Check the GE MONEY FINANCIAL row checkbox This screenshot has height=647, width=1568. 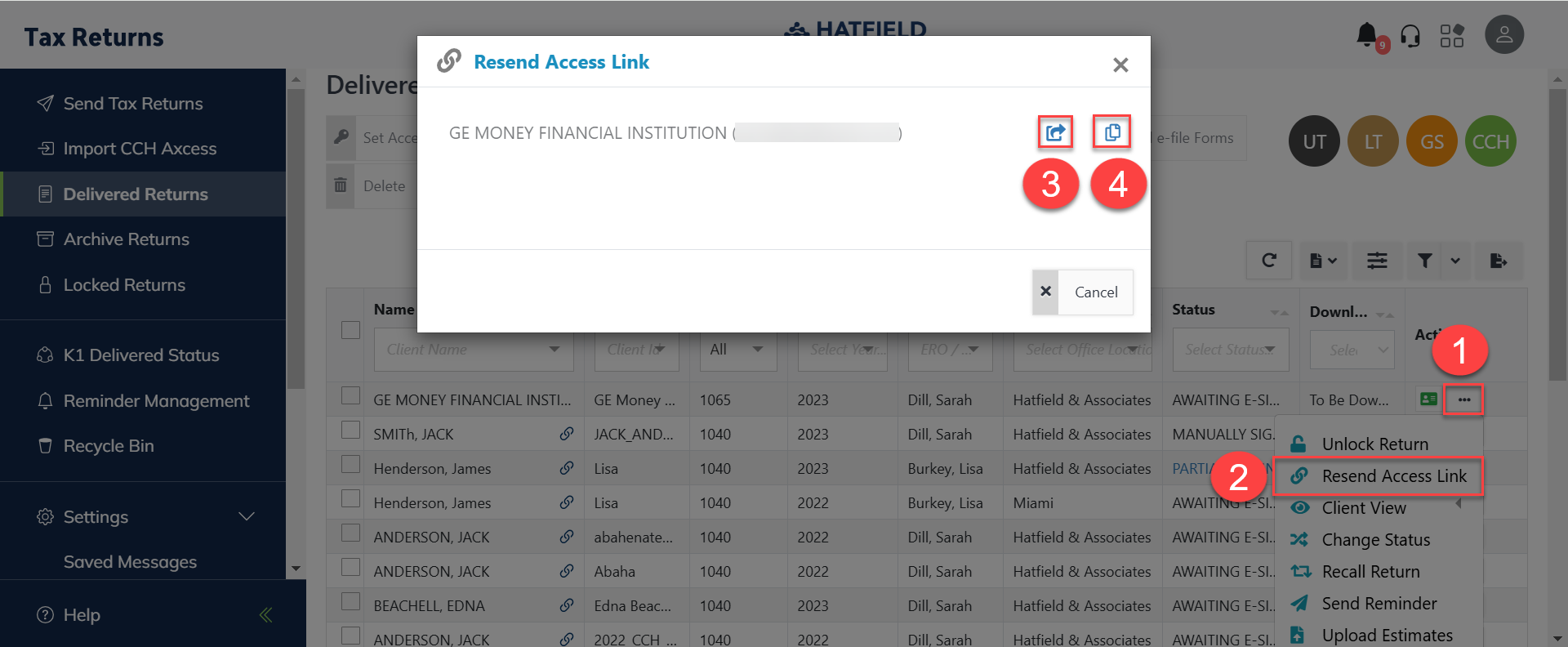(350, 396)
